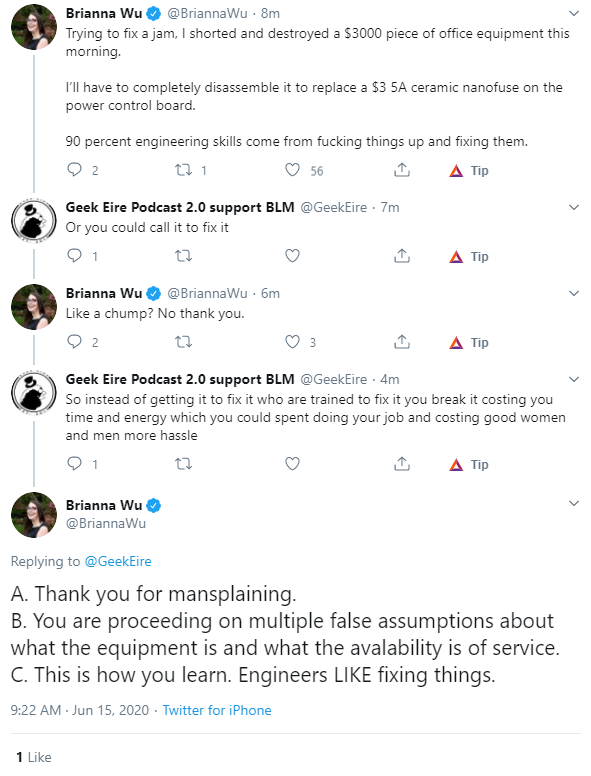Like the 'Like a chump?' tweet
The image size is (591, 776).
click(293, 342)
